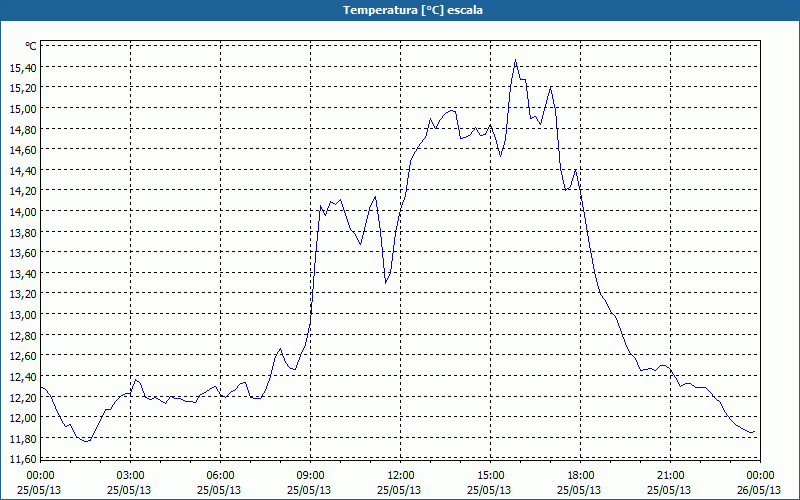The height and width of the screenshot is (500, 800).
Task: Click the 'Temperatura [°C] escala' chart title
Action: (413, 10)
